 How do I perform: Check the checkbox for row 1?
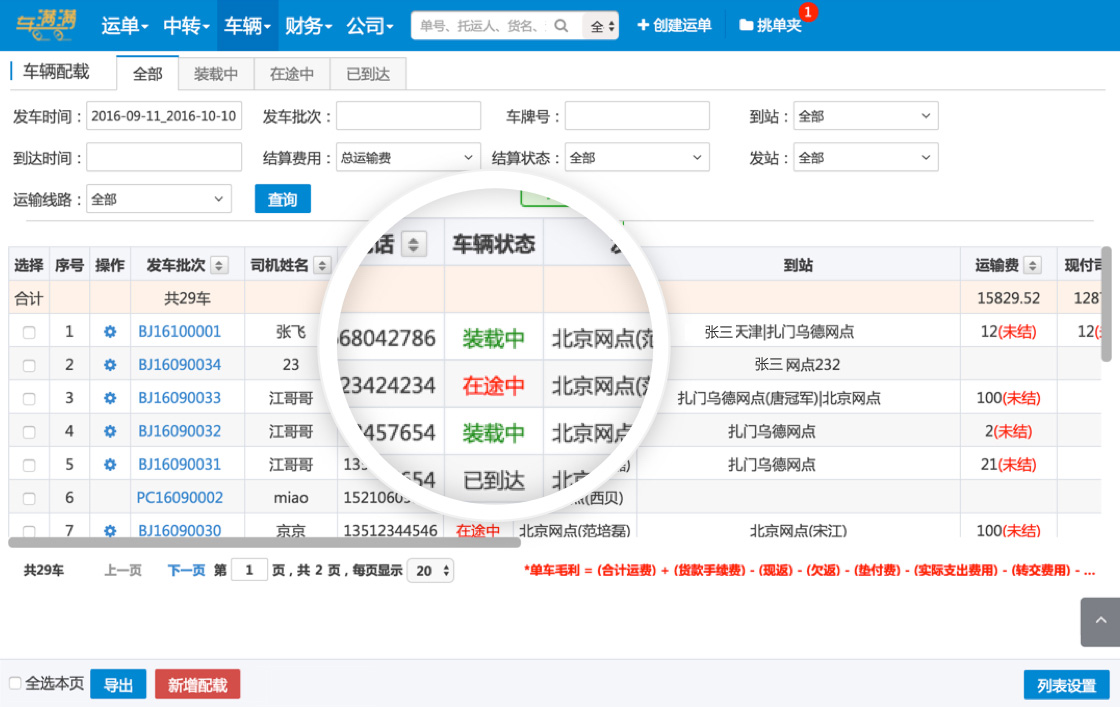(x=29, y=332)
